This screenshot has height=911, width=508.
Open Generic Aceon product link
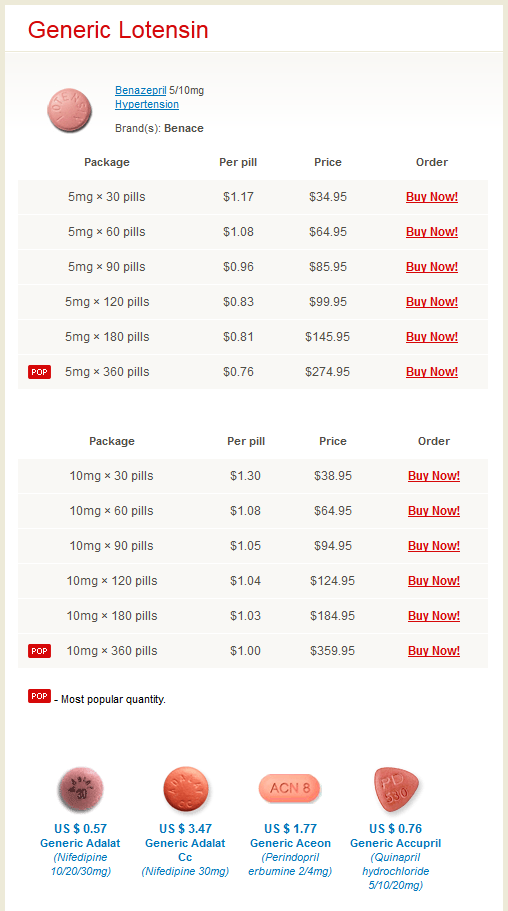(290, 843)
